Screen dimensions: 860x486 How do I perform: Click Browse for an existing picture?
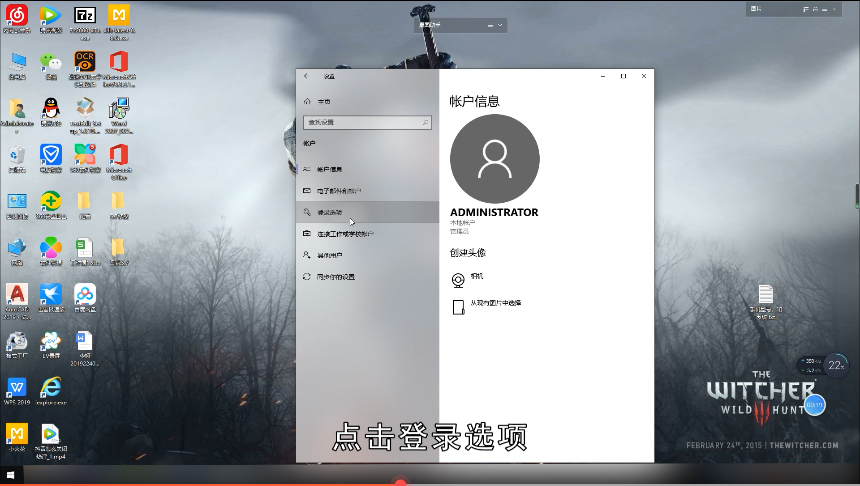point(486,306)
